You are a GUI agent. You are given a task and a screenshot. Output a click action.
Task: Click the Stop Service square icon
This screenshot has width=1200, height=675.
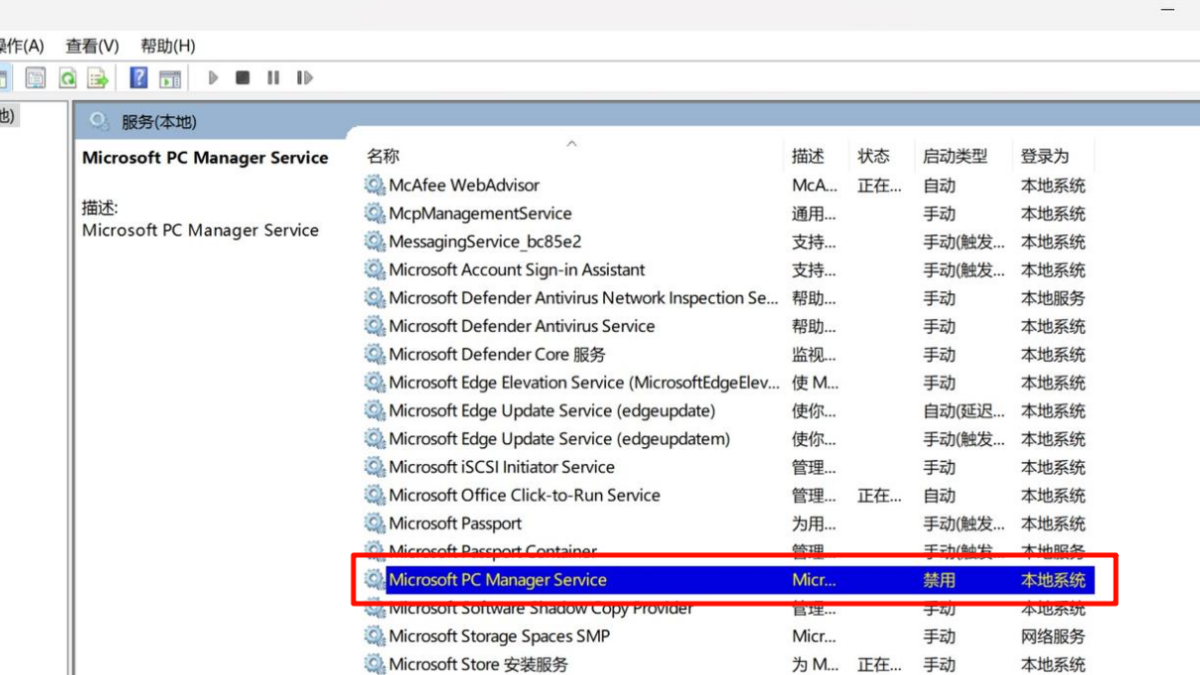click(x=243, y=78)
